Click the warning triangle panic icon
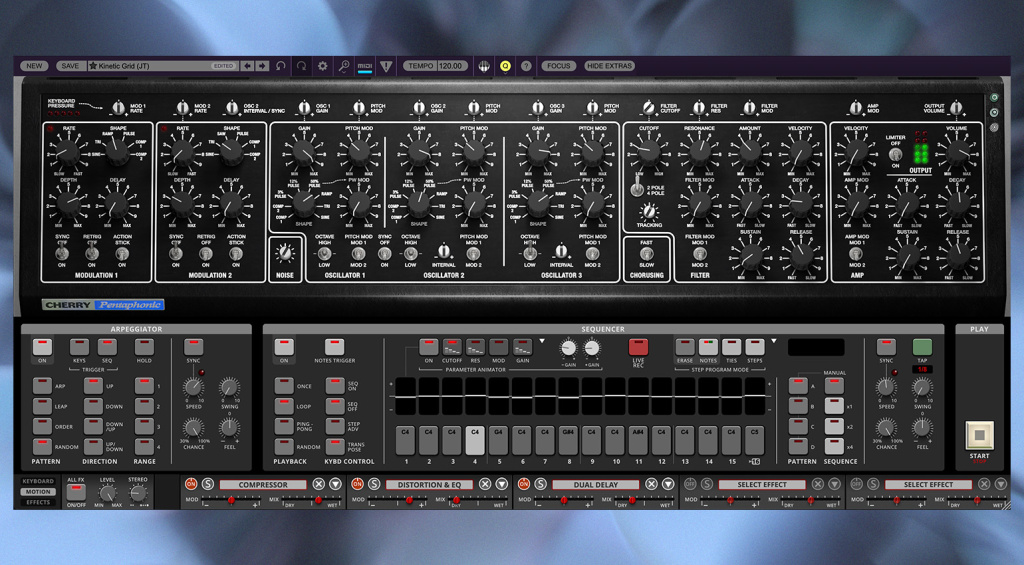Image resolution: width=1024 pixels, height=565 pixels. coord(386,66)
